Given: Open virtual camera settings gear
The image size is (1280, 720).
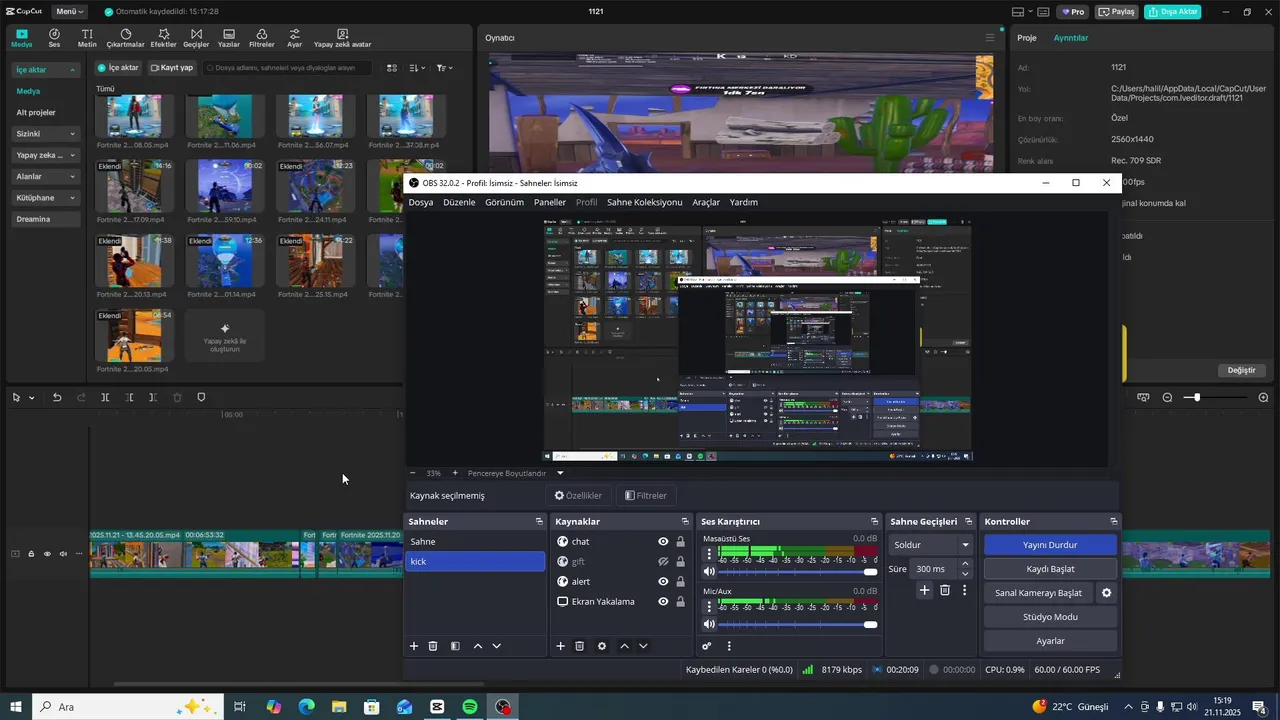Looking at the screenshot, I should pos(1106,593).
